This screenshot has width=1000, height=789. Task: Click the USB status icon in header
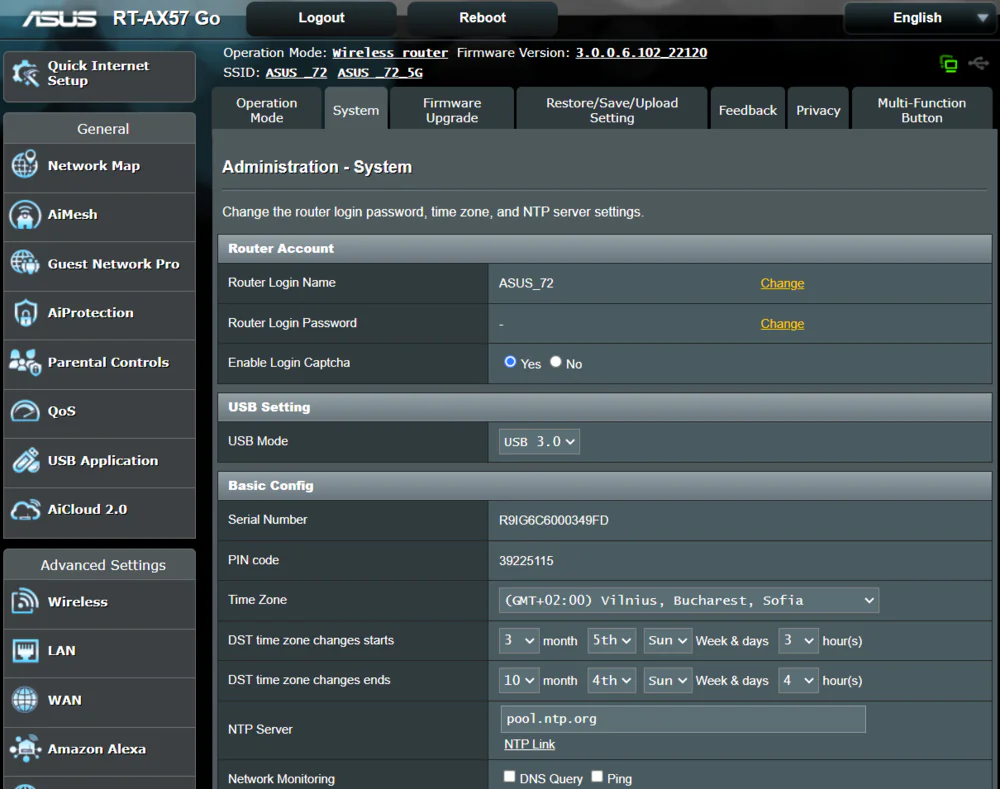click(x=978, y=63)
